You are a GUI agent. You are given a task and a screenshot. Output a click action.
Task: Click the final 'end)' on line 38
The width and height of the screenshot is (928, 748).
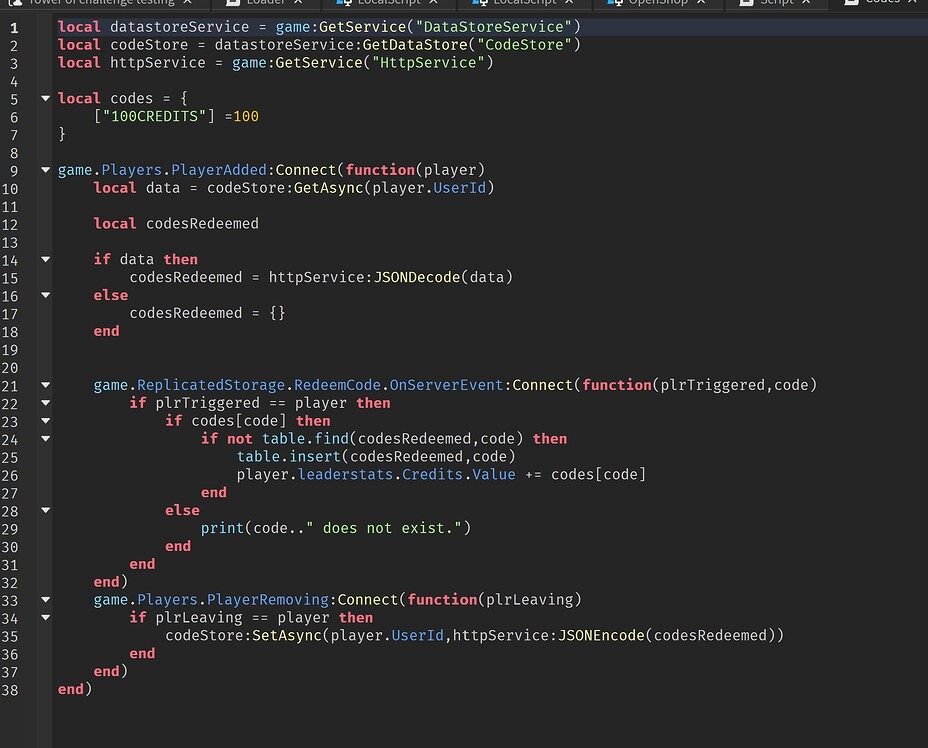click(x=75, y=689)
